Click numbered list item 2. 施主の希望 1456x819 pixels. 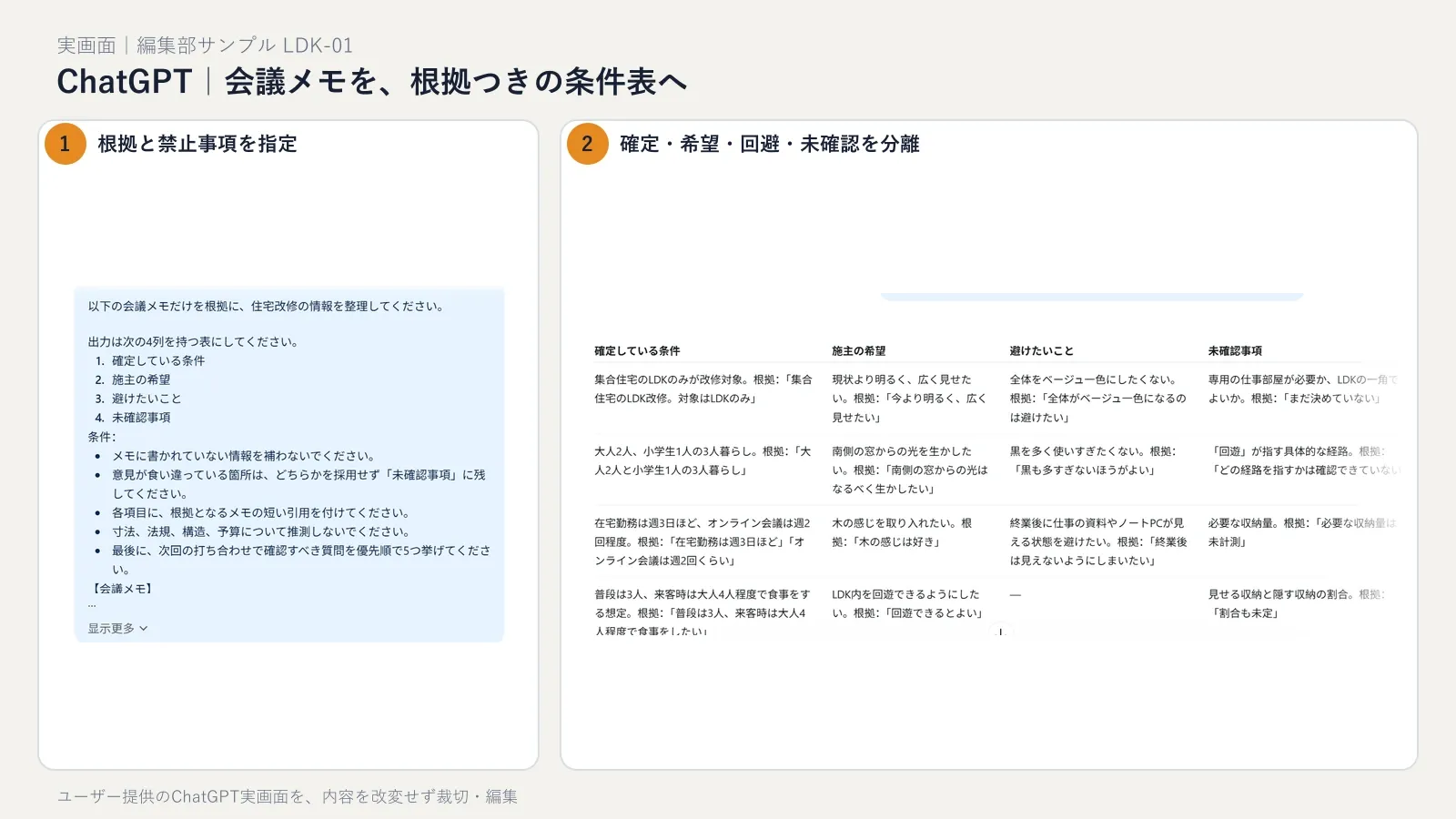click(x=133, y=380)
